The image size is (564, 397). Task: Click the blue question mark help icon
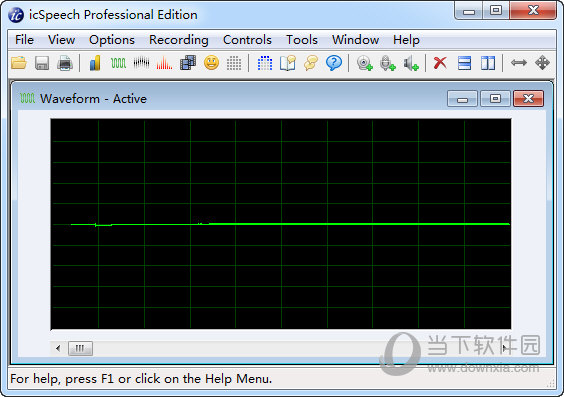pos(334,63)
